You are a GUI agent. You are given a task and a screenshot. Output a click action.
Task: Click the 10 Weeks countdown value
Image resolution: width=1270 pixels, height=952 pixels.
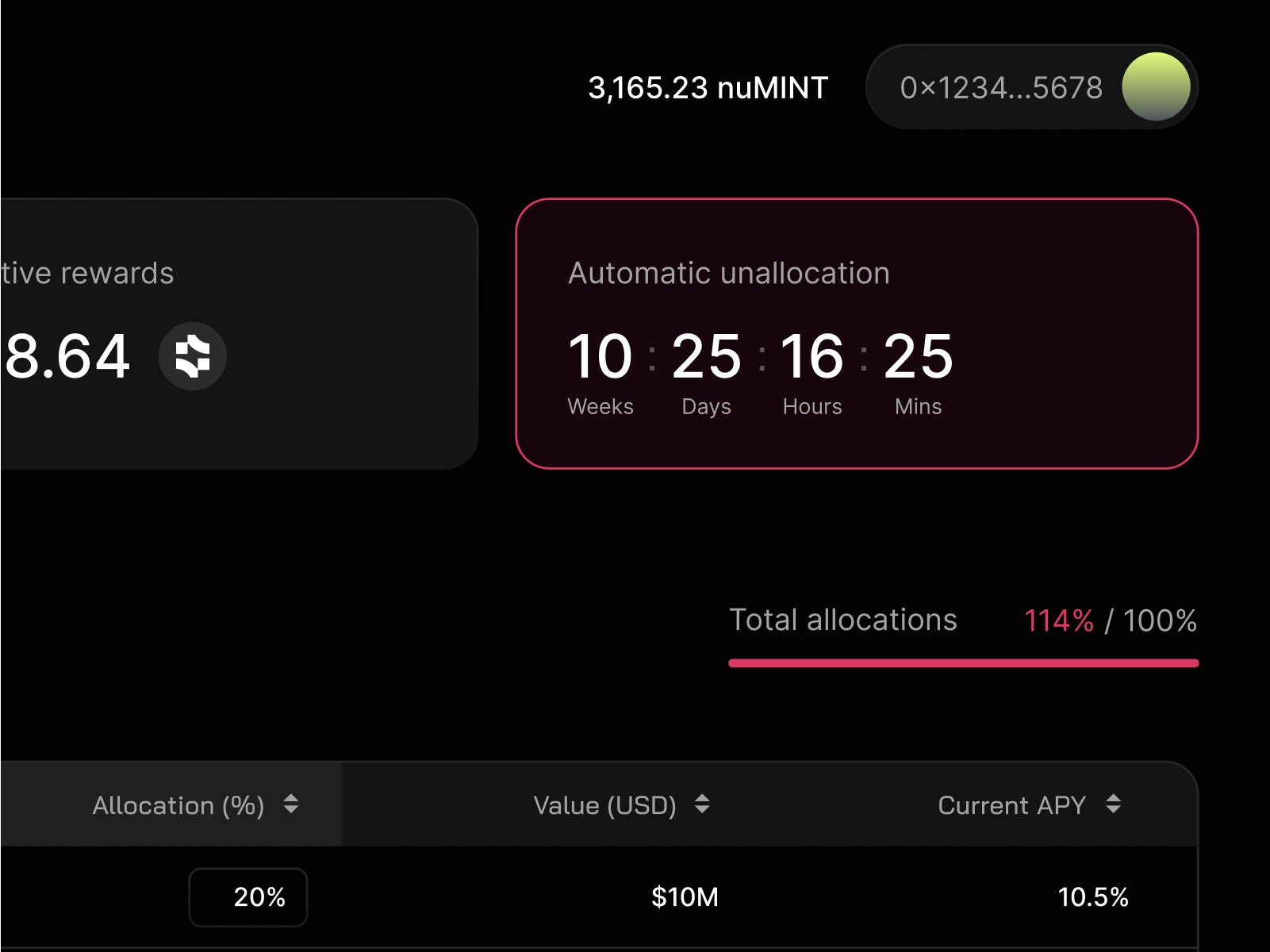click(x=600, y=356)
